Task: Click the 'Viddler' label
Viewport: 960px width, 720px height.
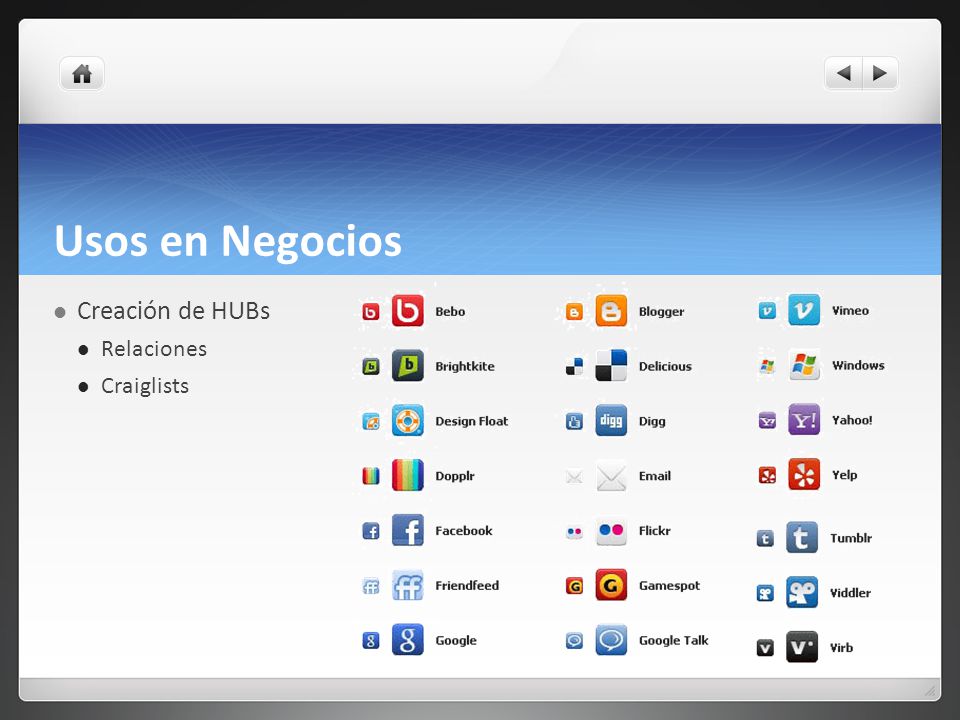Action: coord(850,593)
